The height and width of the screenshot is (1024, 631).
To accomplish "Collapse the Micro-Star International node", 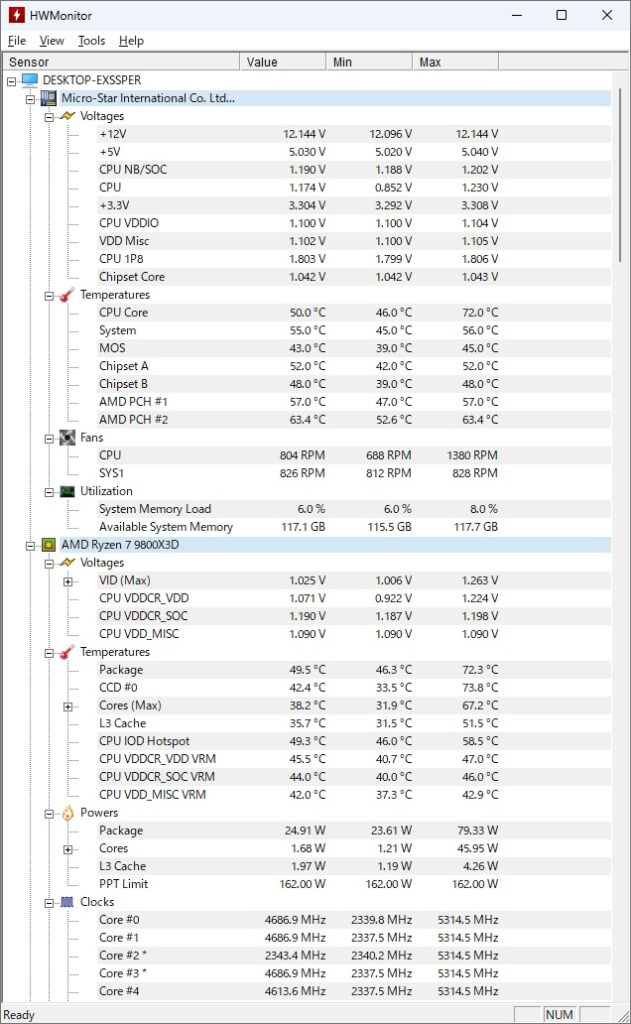I will pyautogui.click(x=30, y=99).
